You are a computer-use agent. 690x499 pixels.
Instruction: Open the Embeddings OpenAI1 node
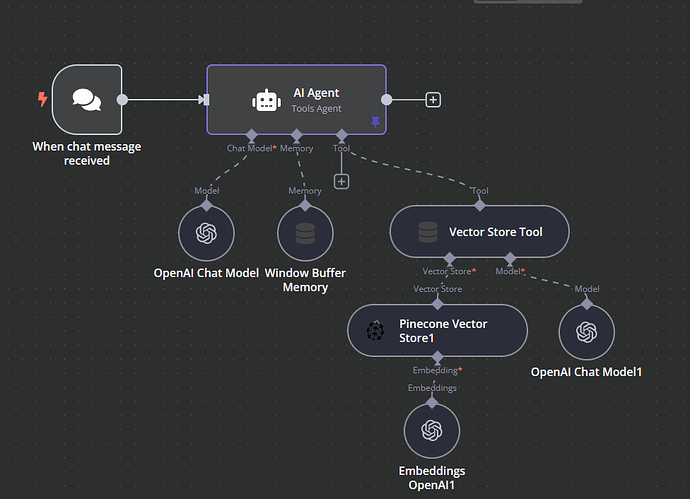pyautogui.click(x=432, y=431)
